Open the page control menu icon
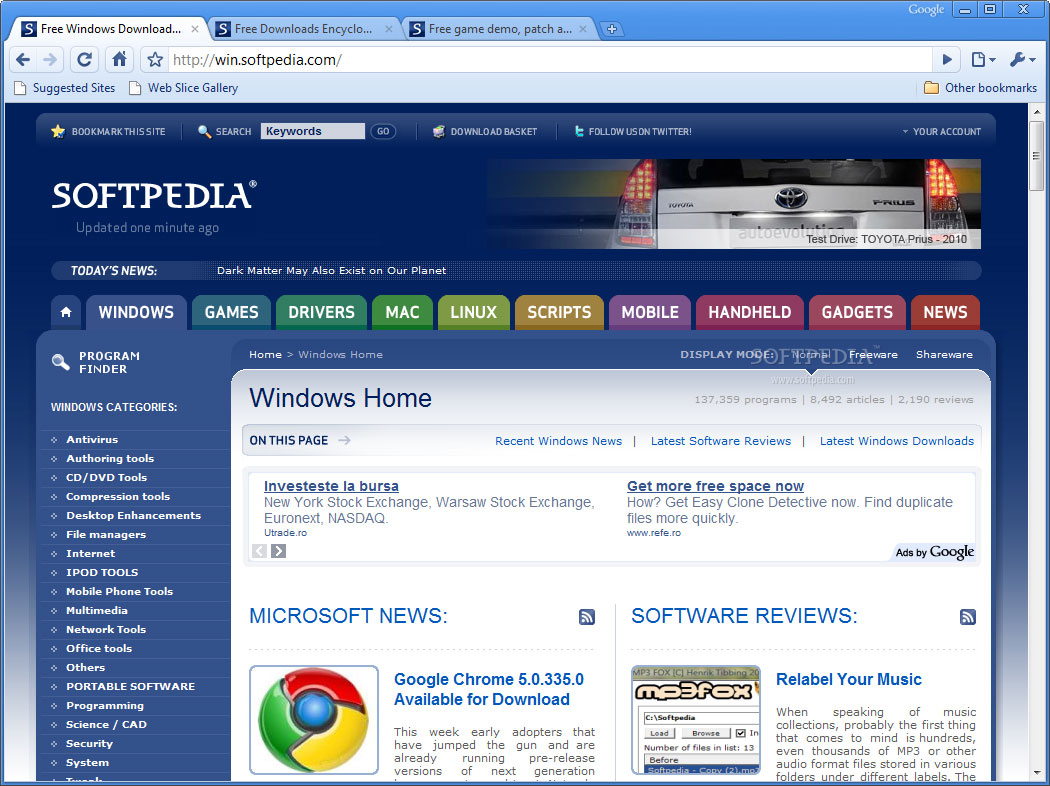Screen dimensions: 1050x786 983,60
